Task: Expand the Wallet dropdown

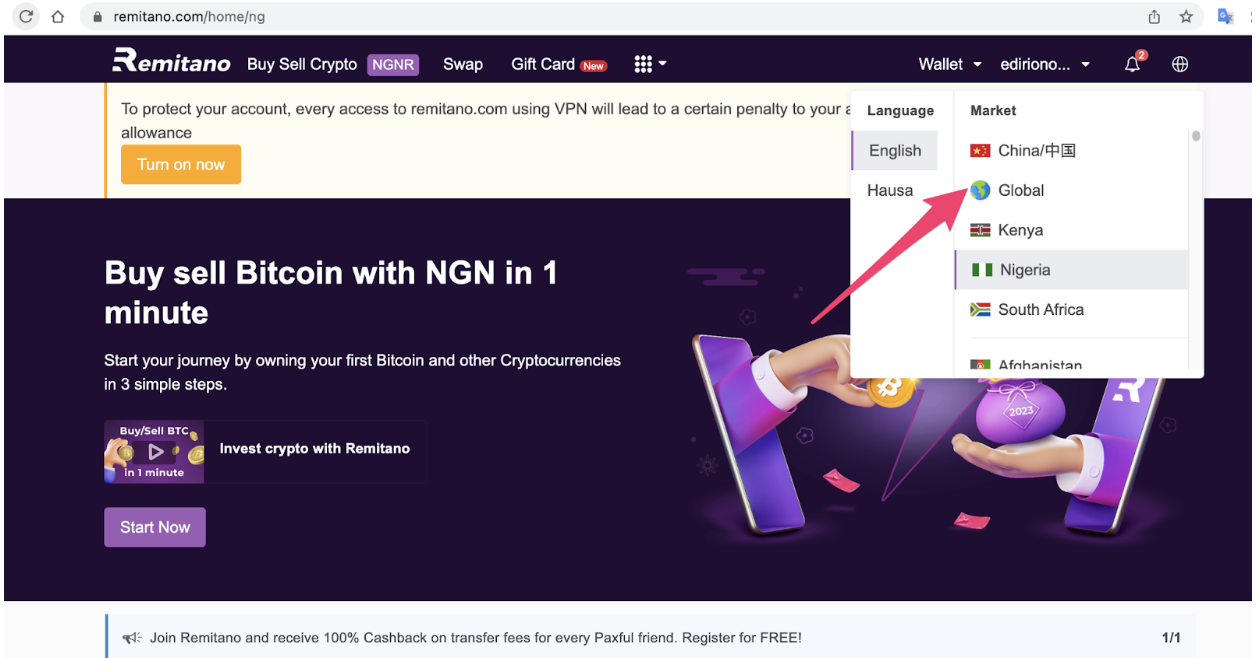Action: (x=948, y=63)
